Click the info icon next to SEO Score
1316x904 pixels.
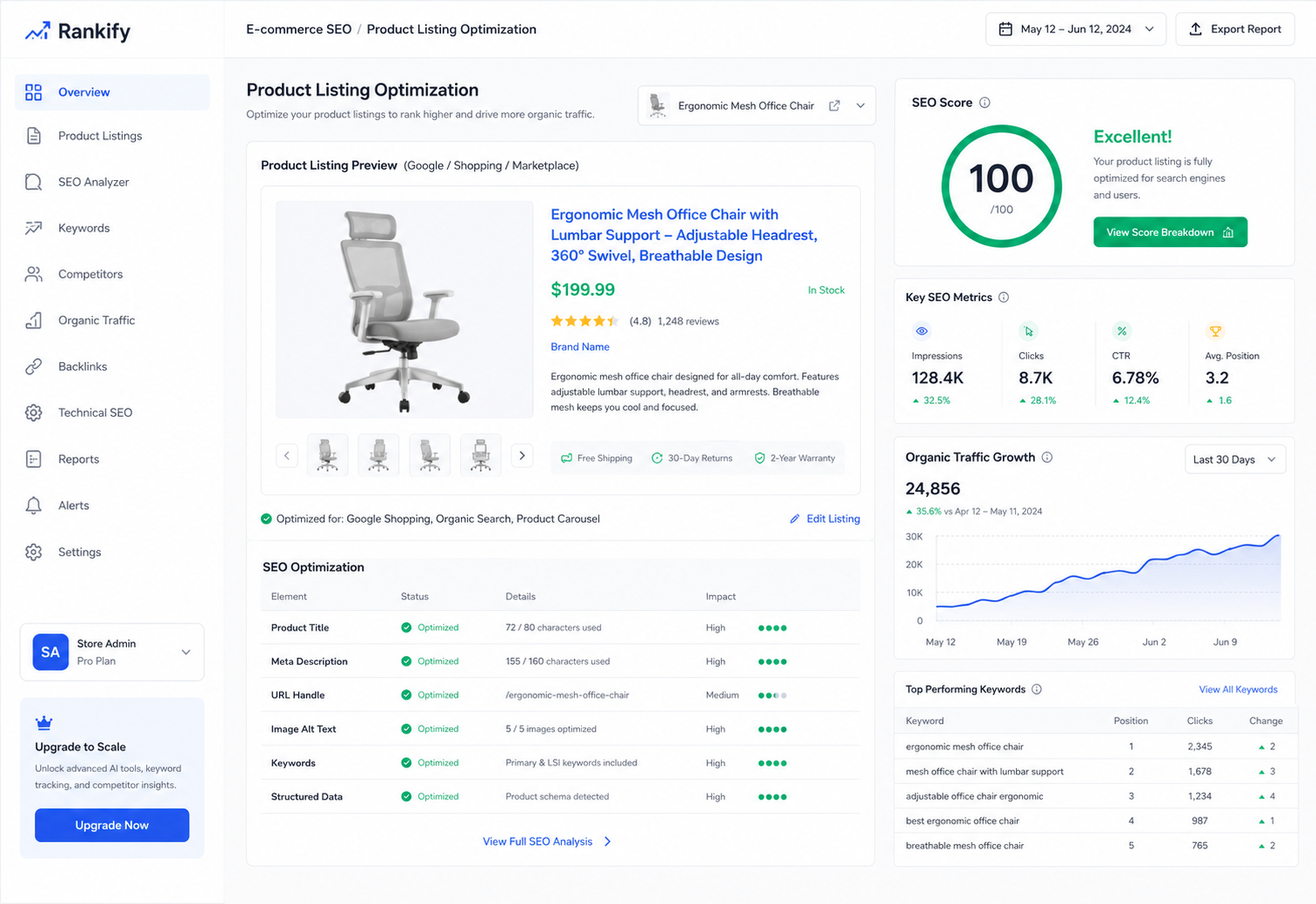[985, 103]
